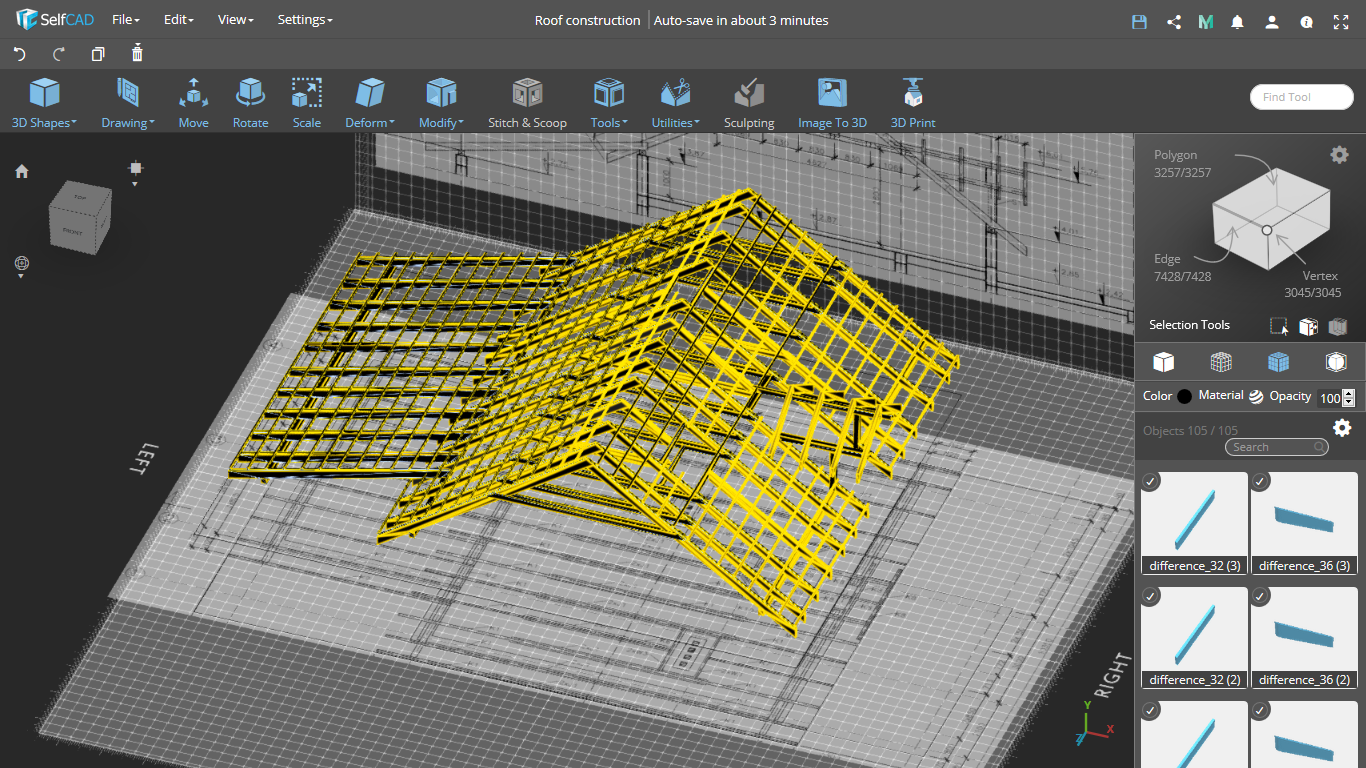Uncheck difference_32 (3) object
Viewport: 1366px width, 768px height.
1151,482
